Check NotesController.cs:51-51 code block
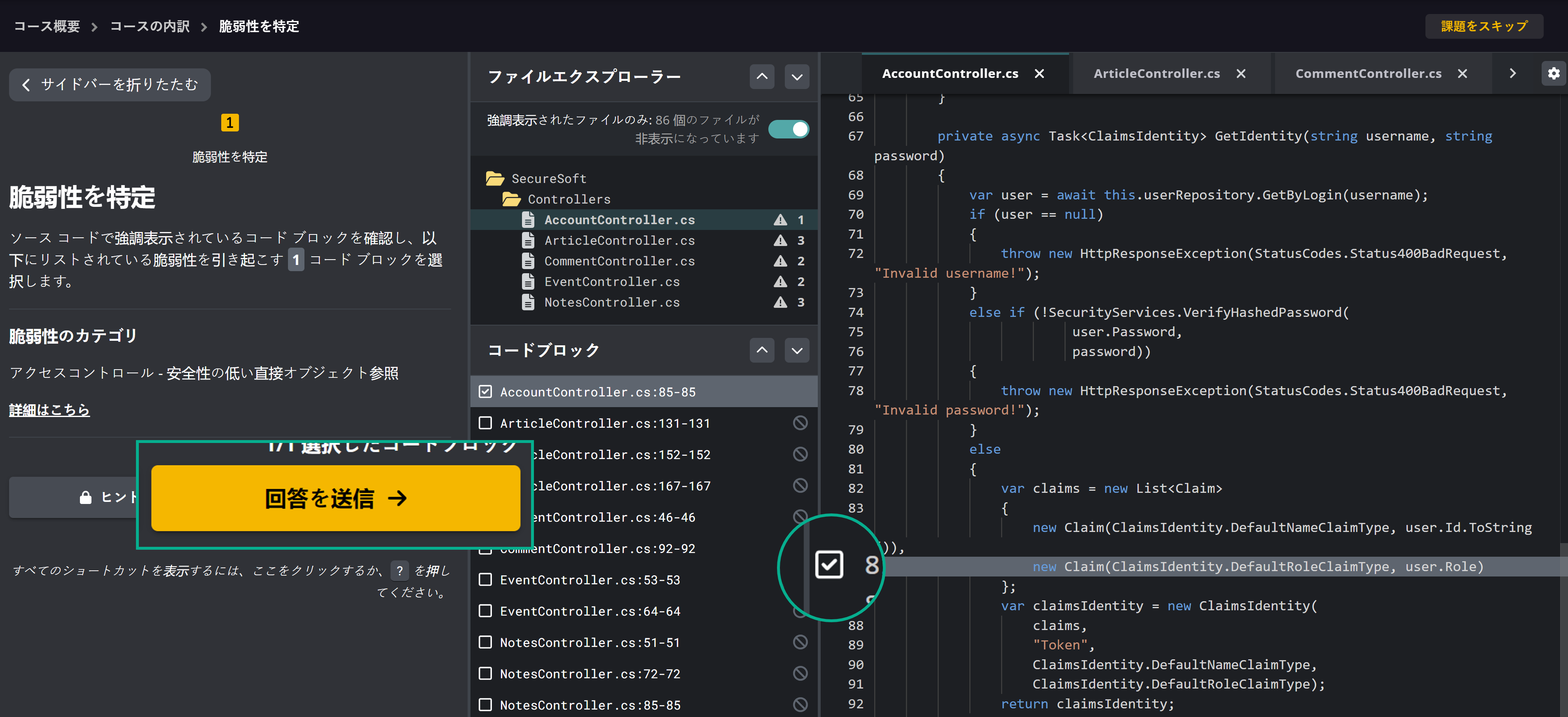 point(485,642)
